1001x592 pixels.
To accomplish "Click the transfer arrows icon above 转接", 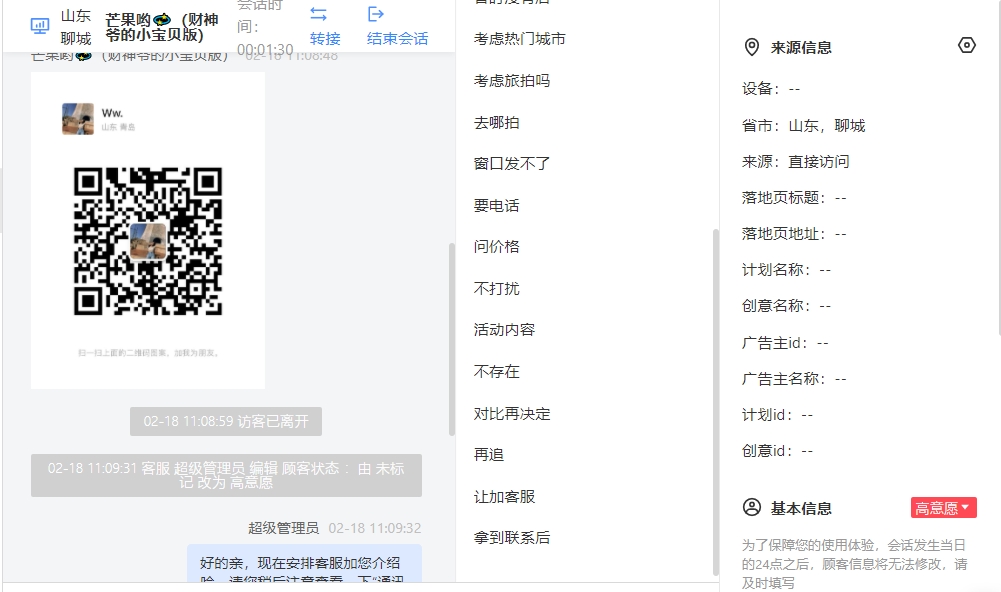I will point(318,14).
